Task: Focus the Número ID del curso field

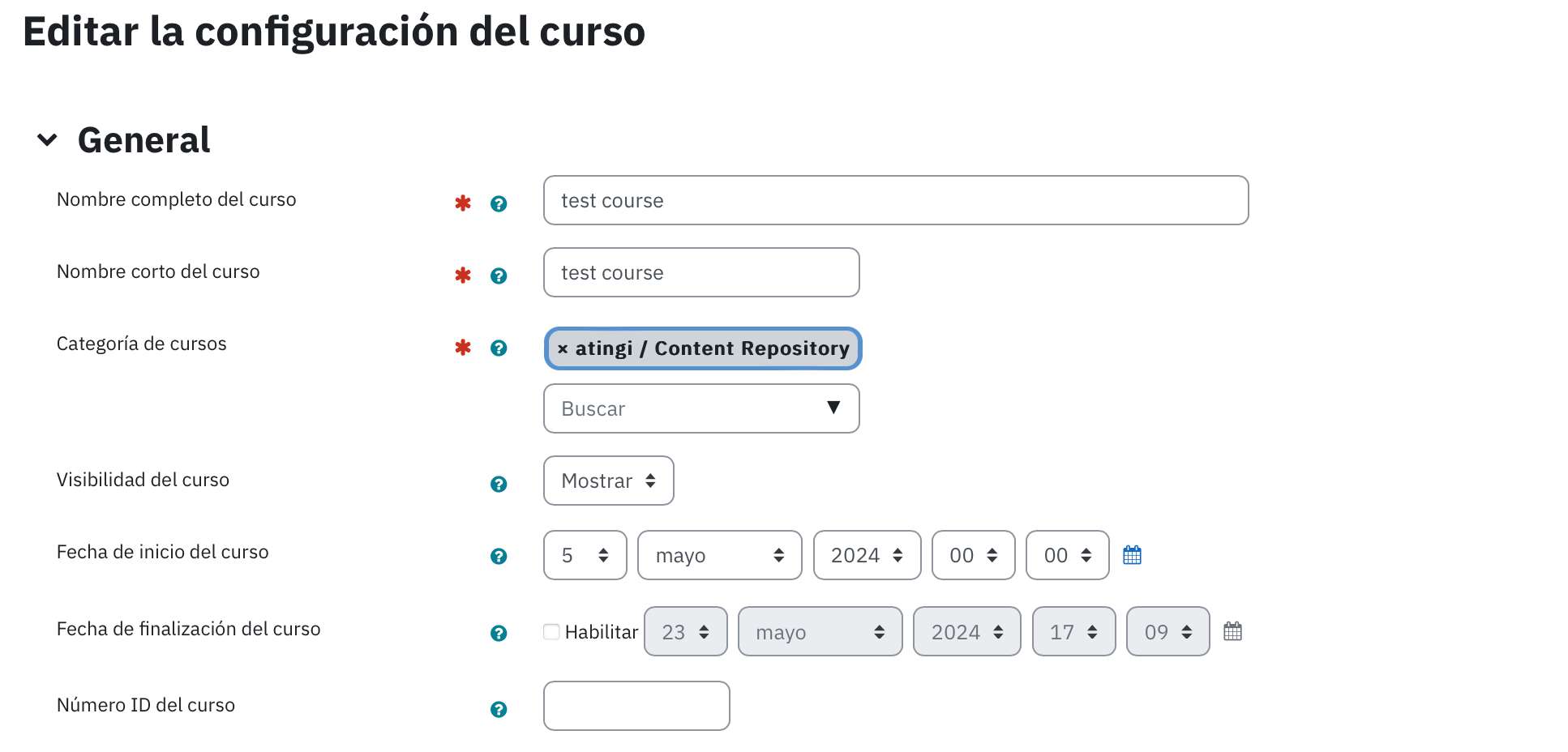Action: (x=636, y=706)
